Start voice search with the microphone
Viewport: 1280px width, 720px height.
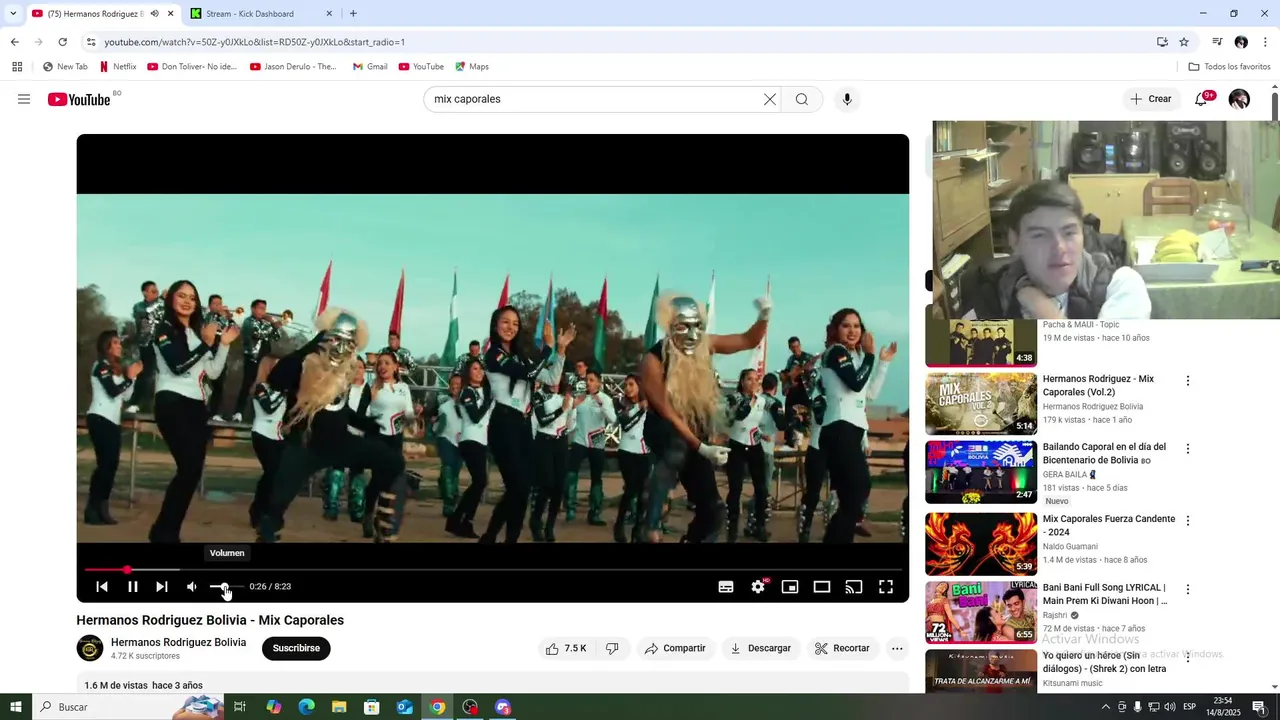(847, 99)
